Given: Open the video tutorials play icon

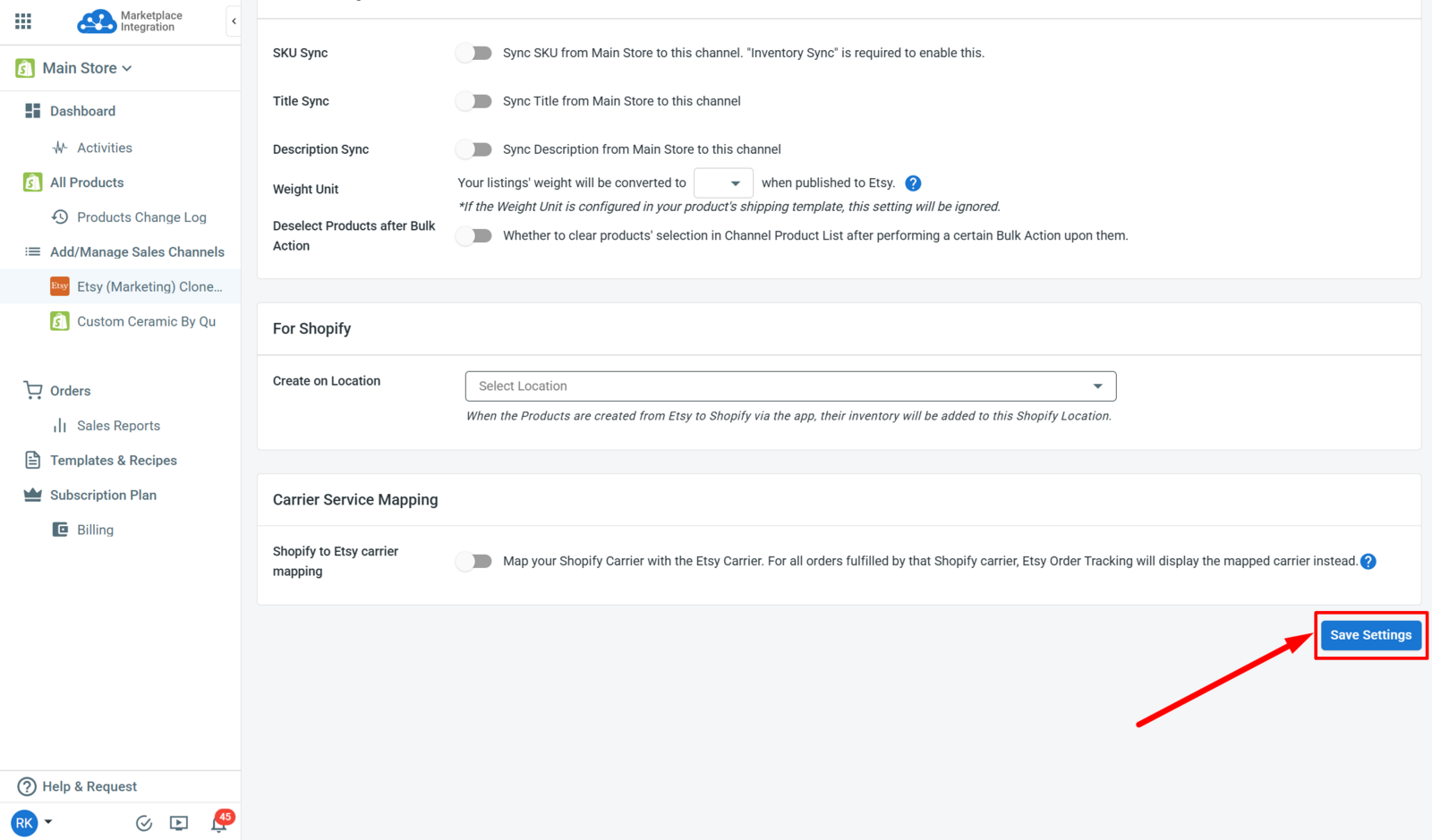Looking at the screenshot, I should (179, 823).
